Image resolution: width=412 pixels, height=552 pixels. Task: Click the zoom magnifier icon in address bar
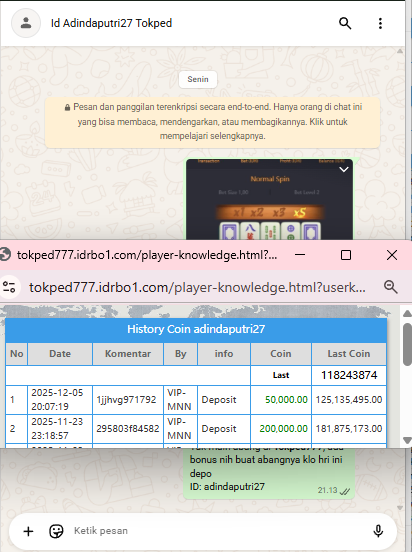pos(391,287)
